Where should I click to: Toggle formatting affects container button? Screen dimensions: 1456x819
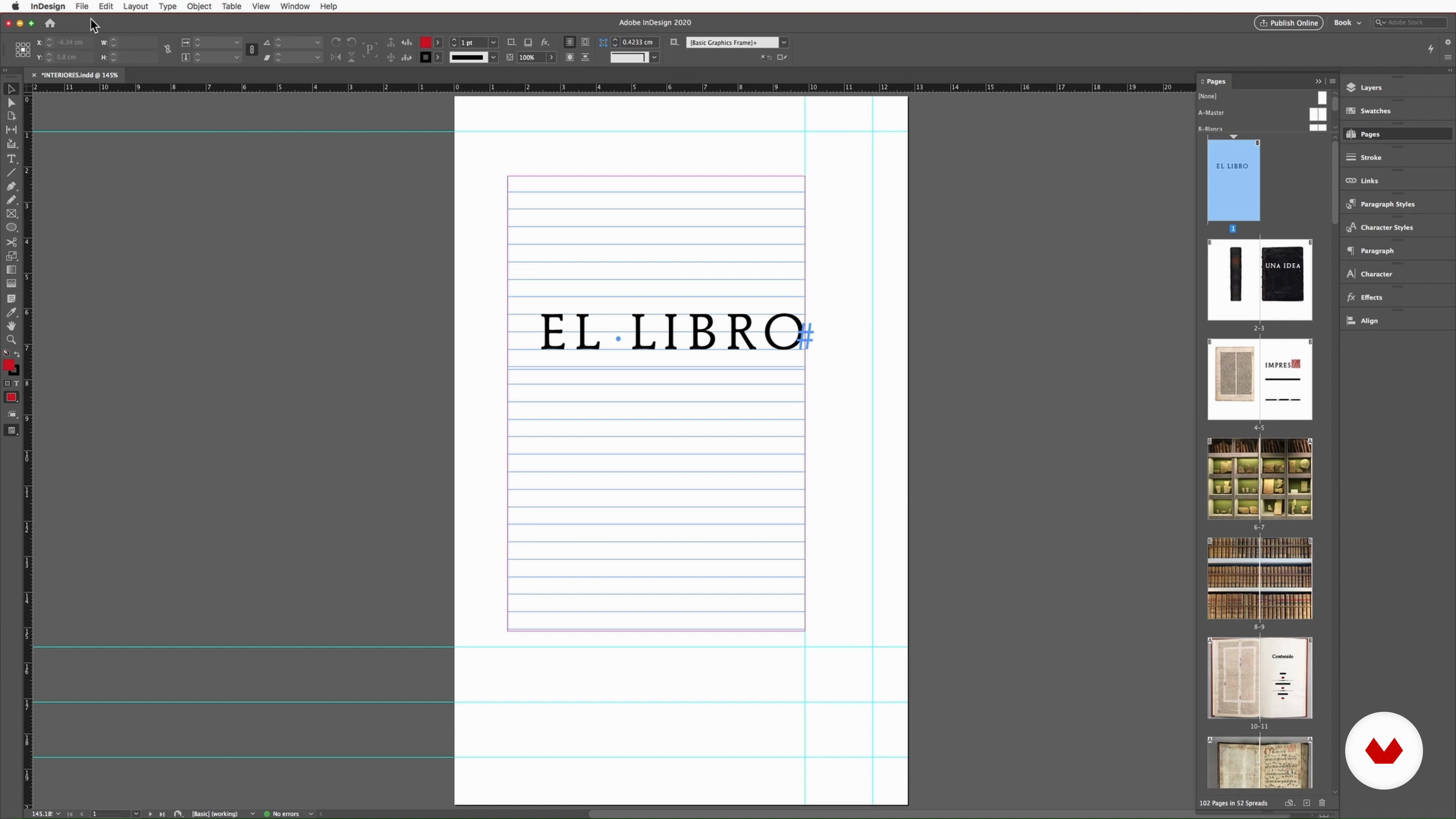[7, 383]
